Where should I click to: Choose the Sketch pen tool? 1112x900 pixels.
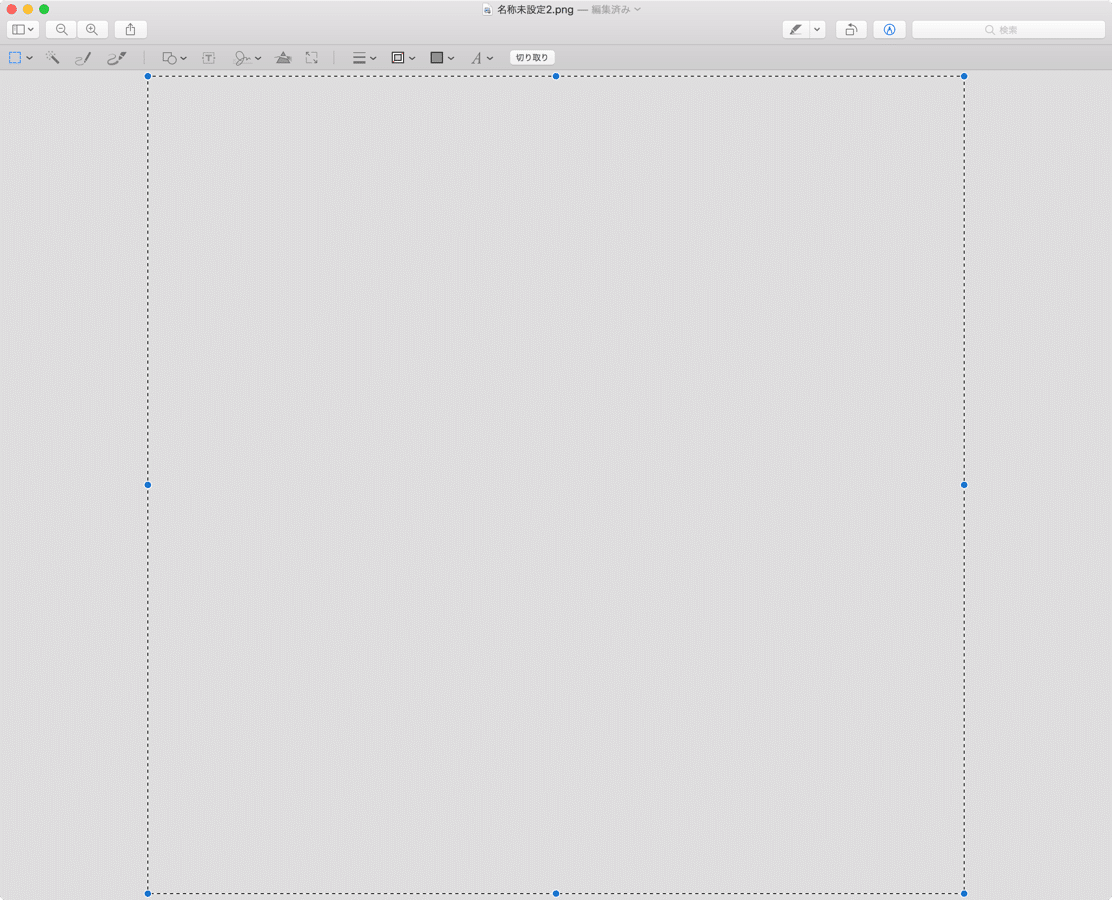pyautogui.click(x=83, y=58)
